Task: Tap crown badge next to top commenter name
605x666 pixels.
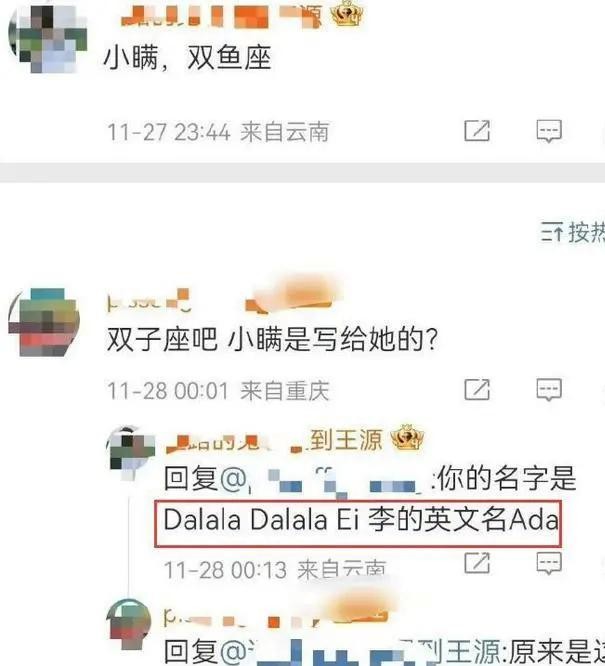Action: point(348,13)
